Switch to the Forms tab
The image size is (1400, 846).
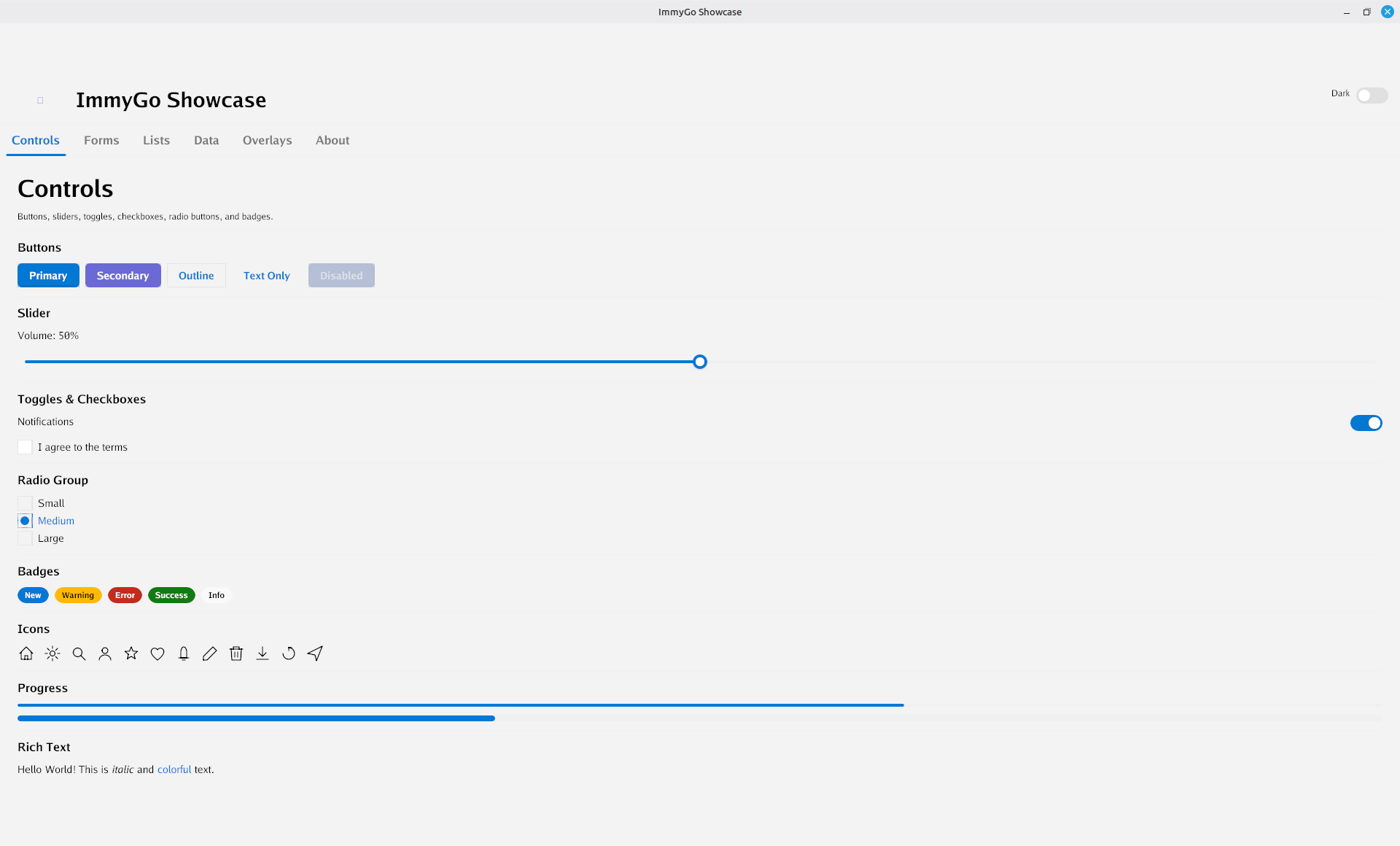101,140
